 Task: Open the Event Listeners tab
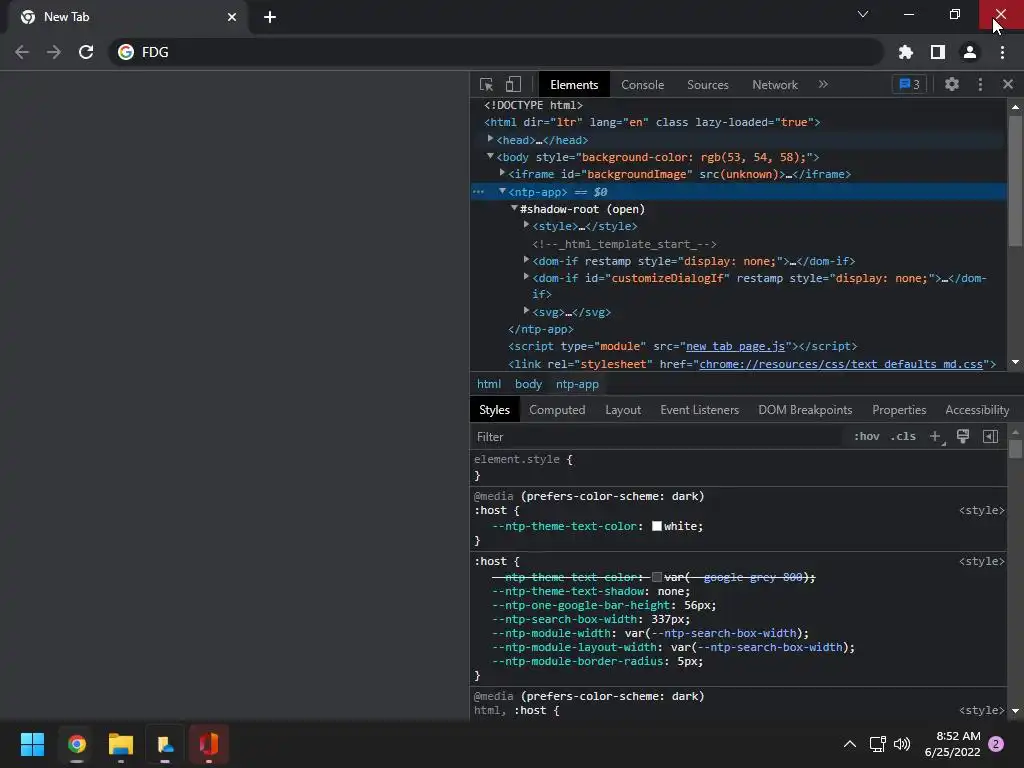click(x=699, y=410)
